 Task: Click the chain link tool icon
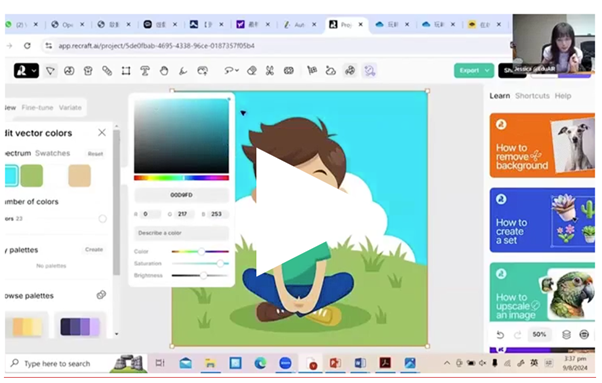coord(107,71)
